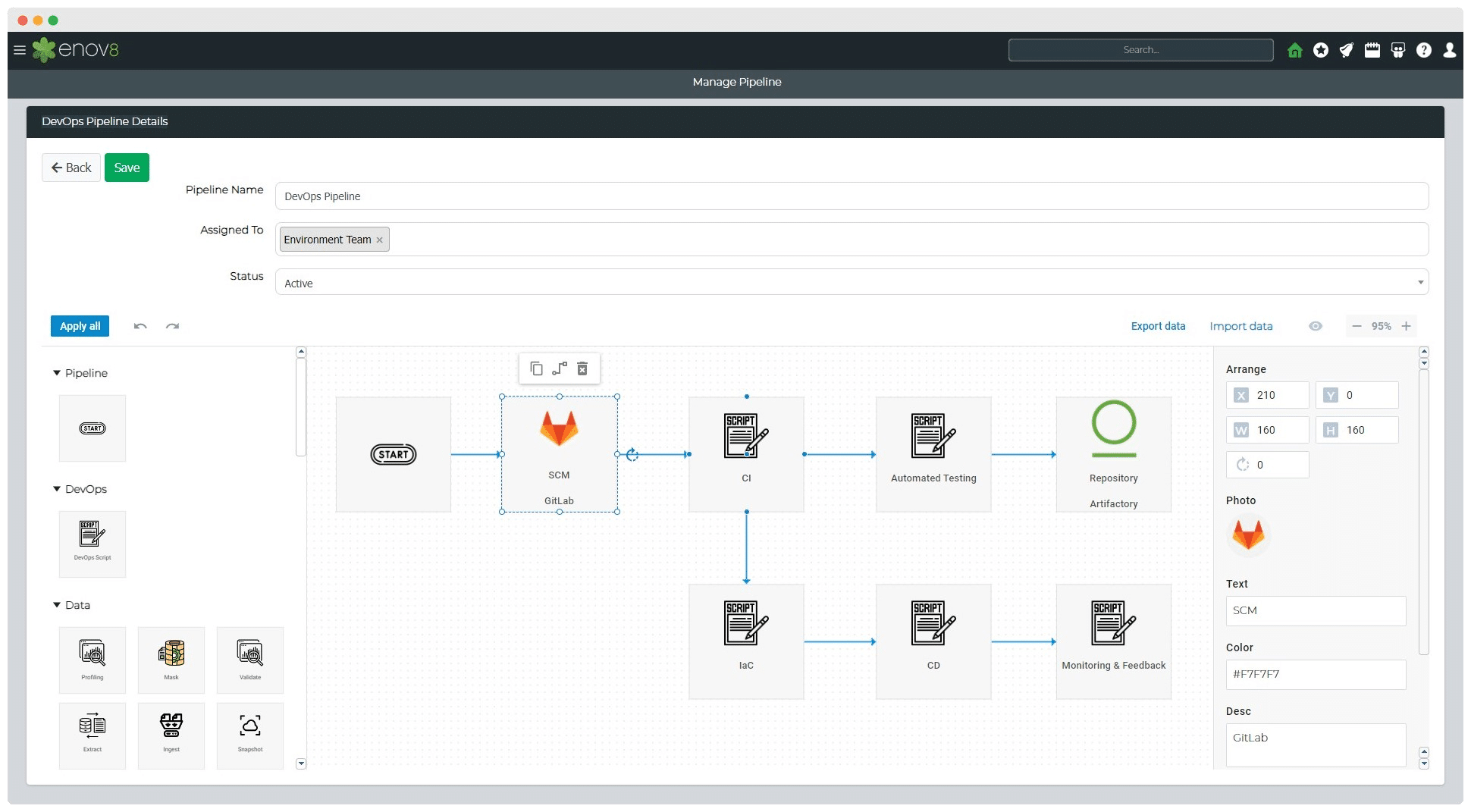Select the Profiling data element

93,658
